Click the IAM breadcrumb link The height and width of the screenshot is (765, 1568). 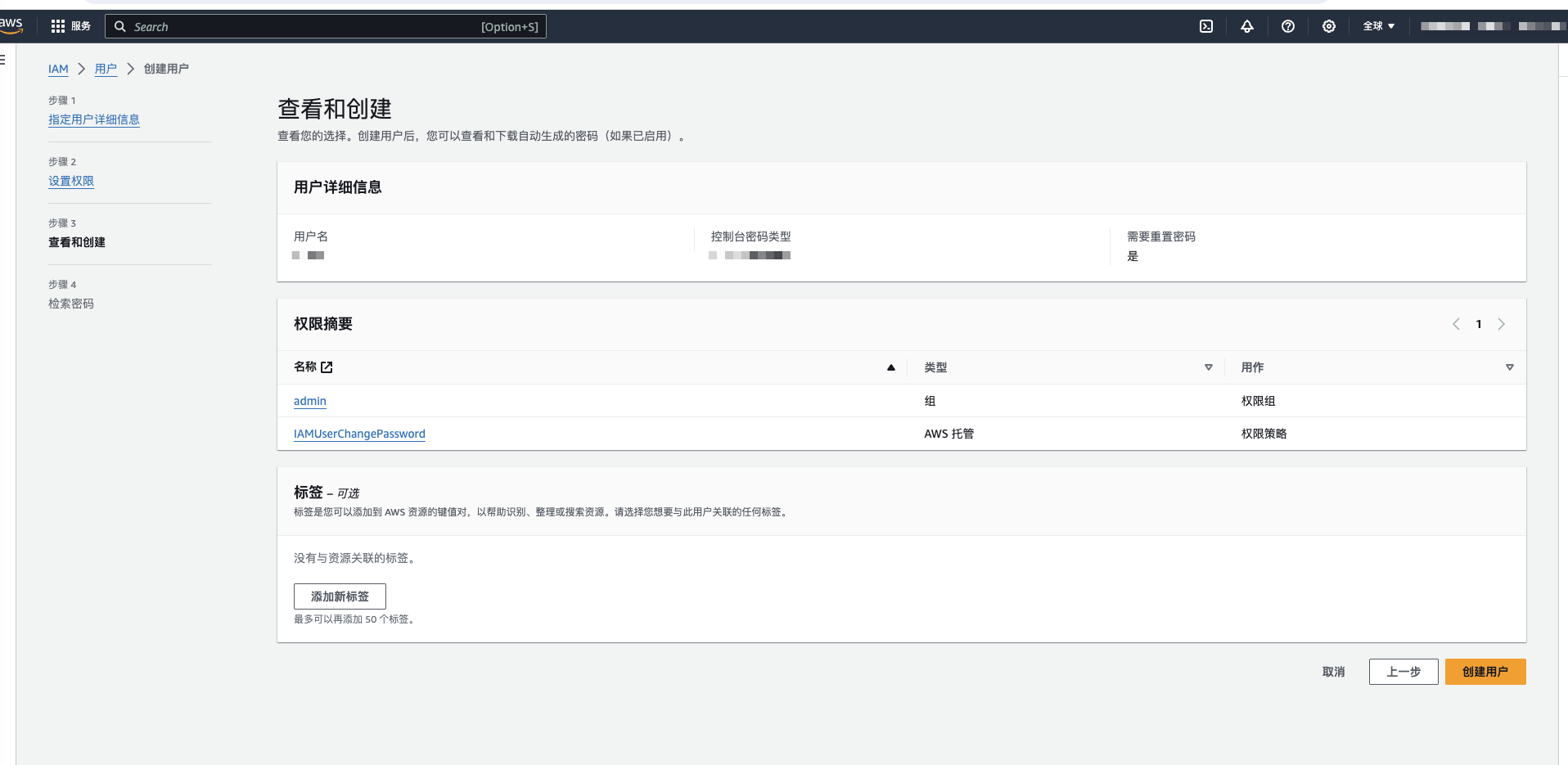pyautogui.click(x=58, y=69)
